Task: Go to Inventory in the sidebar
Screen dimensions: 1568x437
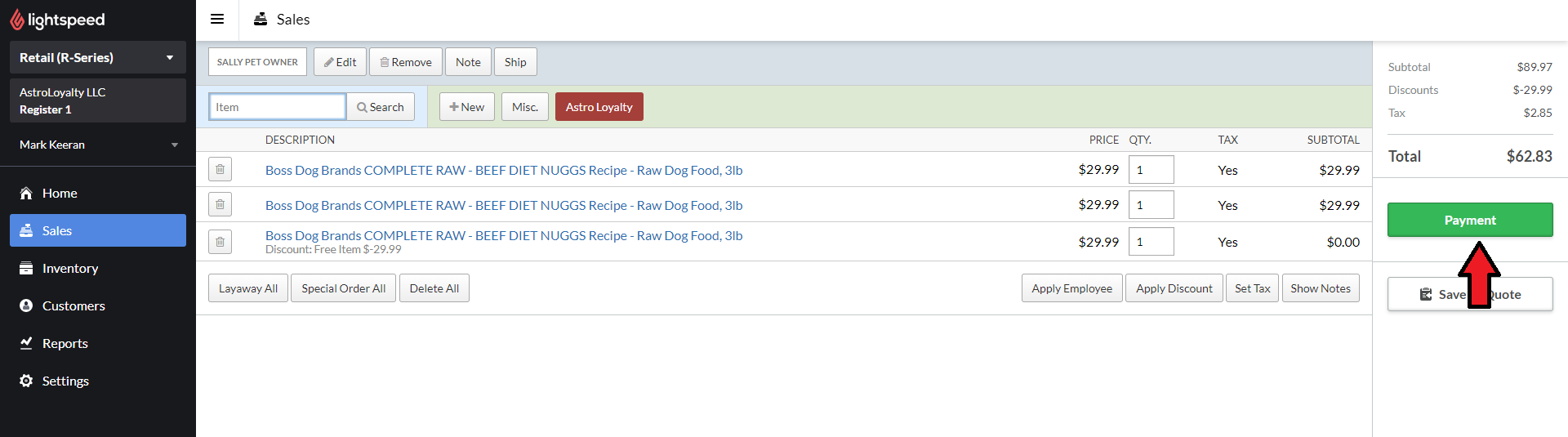Action: coord(69,269)
